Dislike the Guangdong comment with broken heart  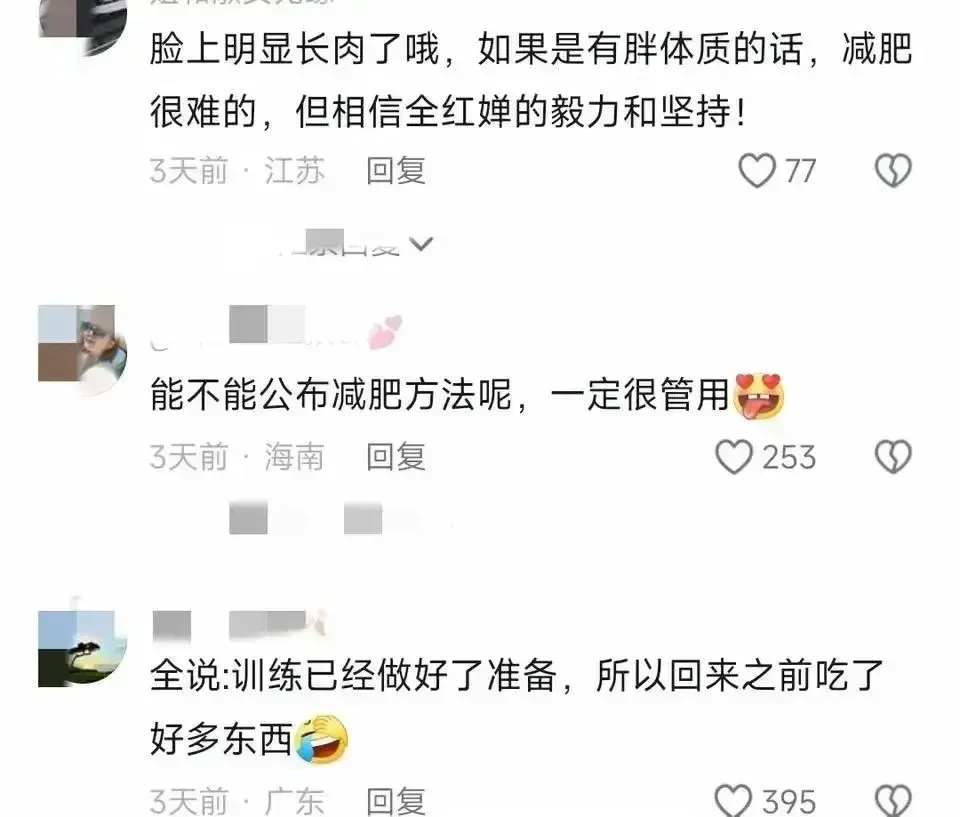click(893, 800)
